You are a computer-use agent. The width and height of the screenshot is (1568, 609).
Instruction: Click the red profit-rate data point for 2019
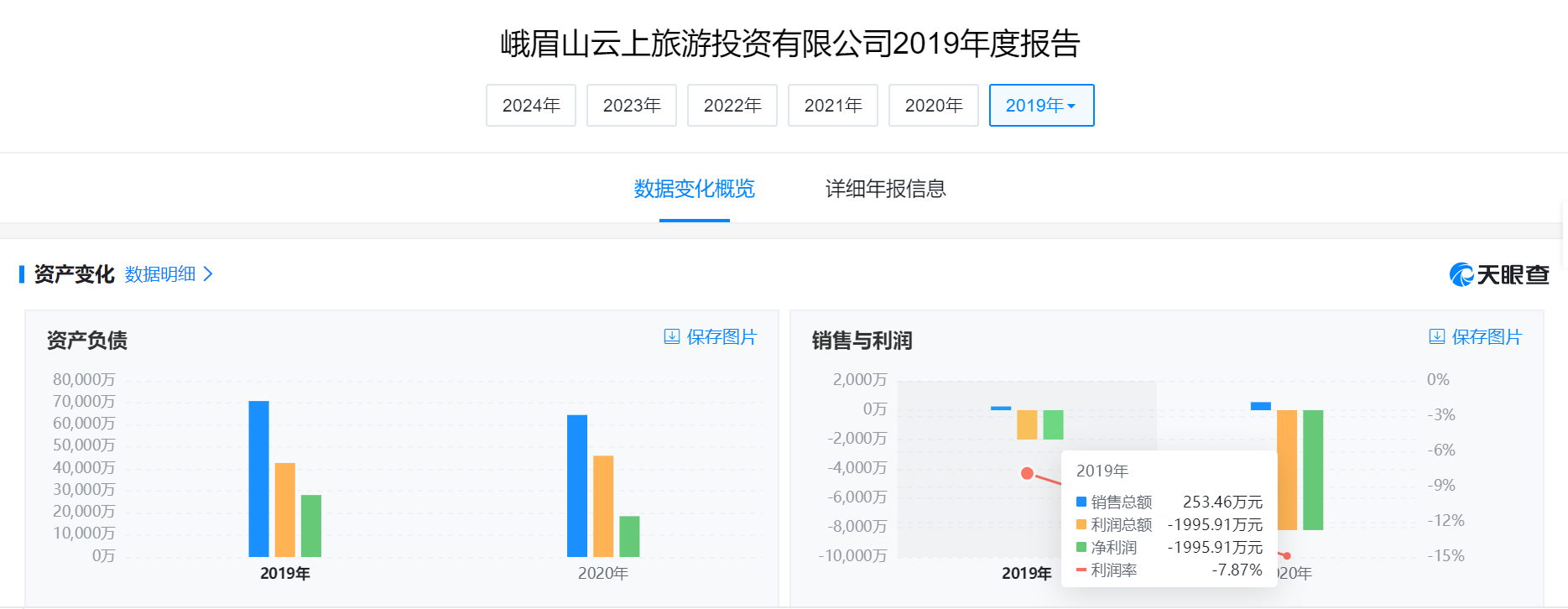pyautogui.click(x=1027, y=473)
